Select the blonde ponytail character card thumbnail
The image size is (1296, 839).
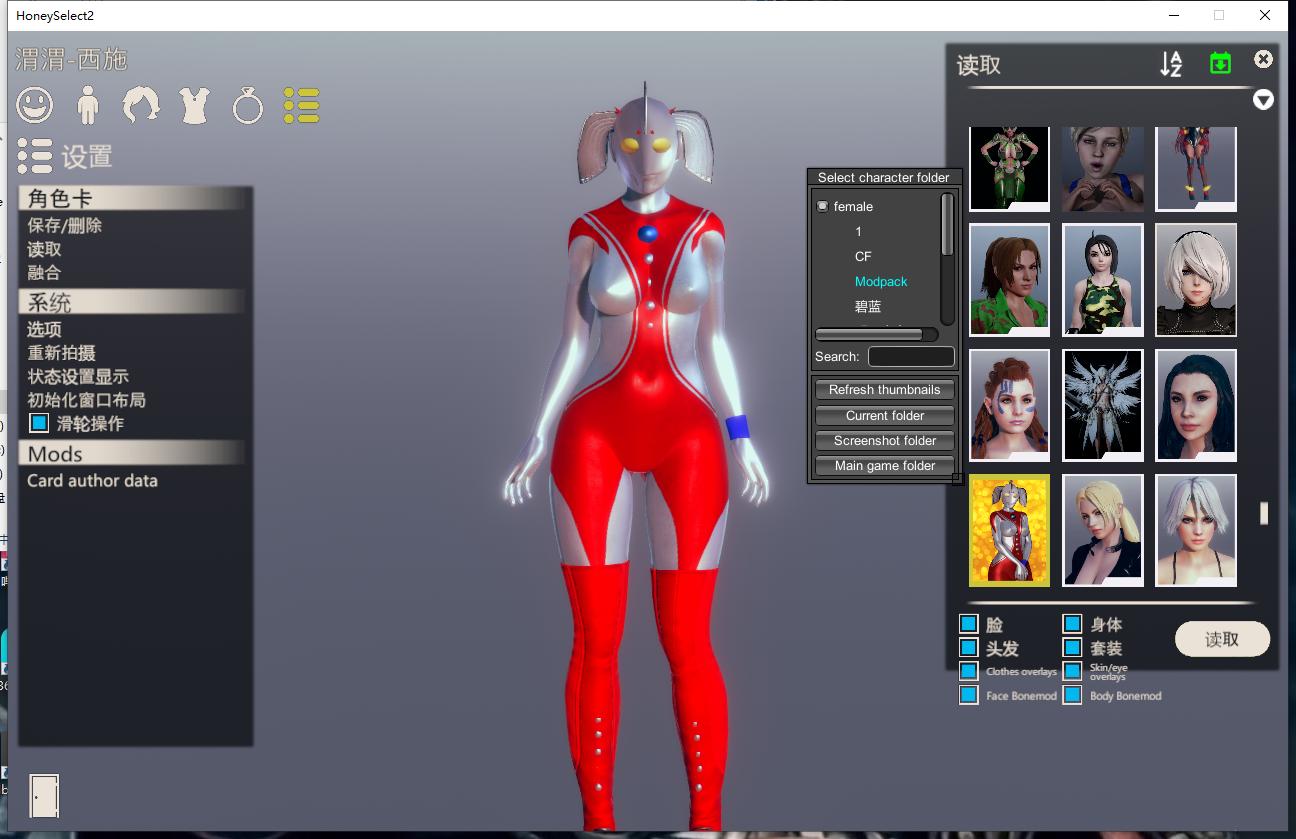1103,530
